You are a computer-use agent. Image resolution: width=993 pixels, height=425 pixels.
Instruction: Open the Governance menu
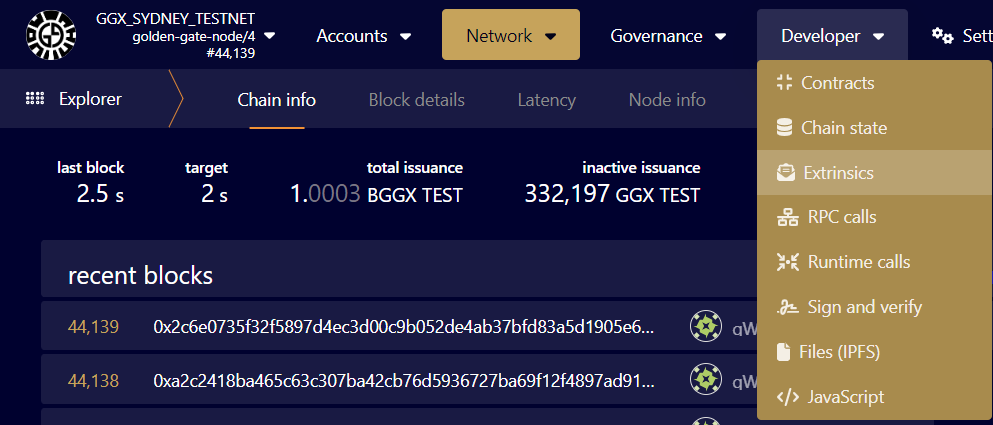pos(668,36)
